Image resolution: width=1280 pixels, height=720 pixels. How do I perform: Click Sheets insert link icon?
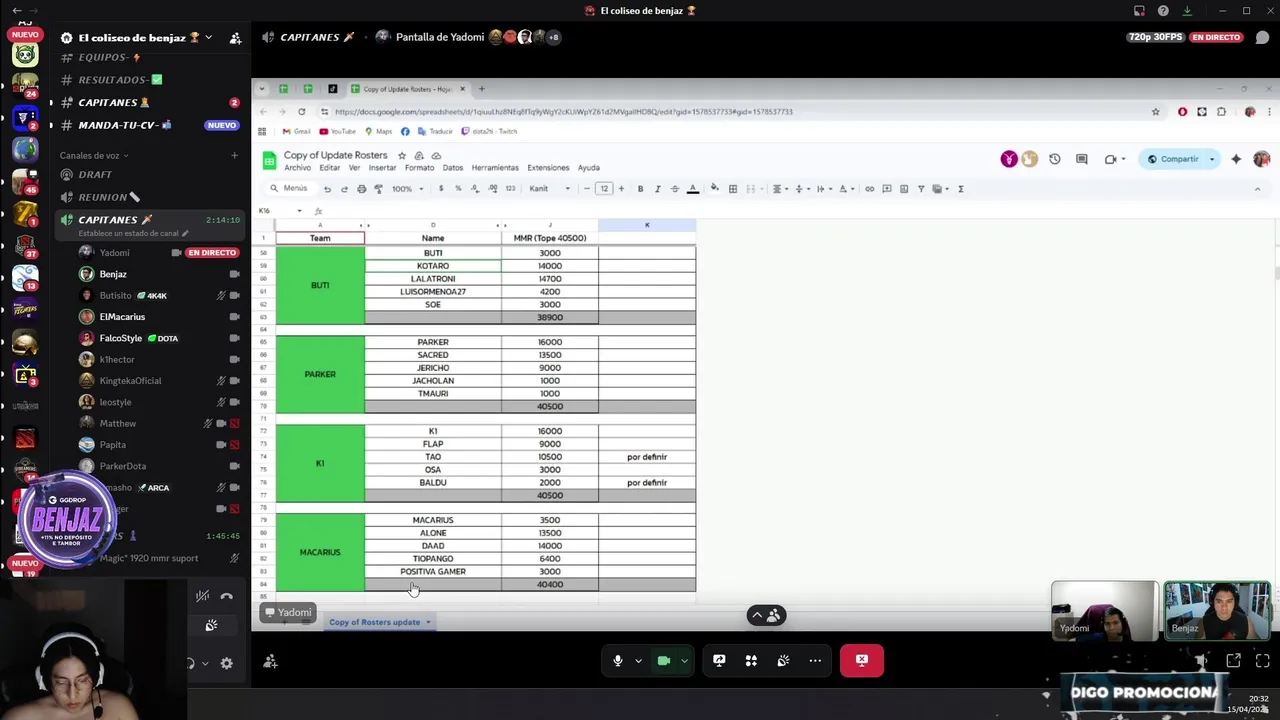point(869,189)
